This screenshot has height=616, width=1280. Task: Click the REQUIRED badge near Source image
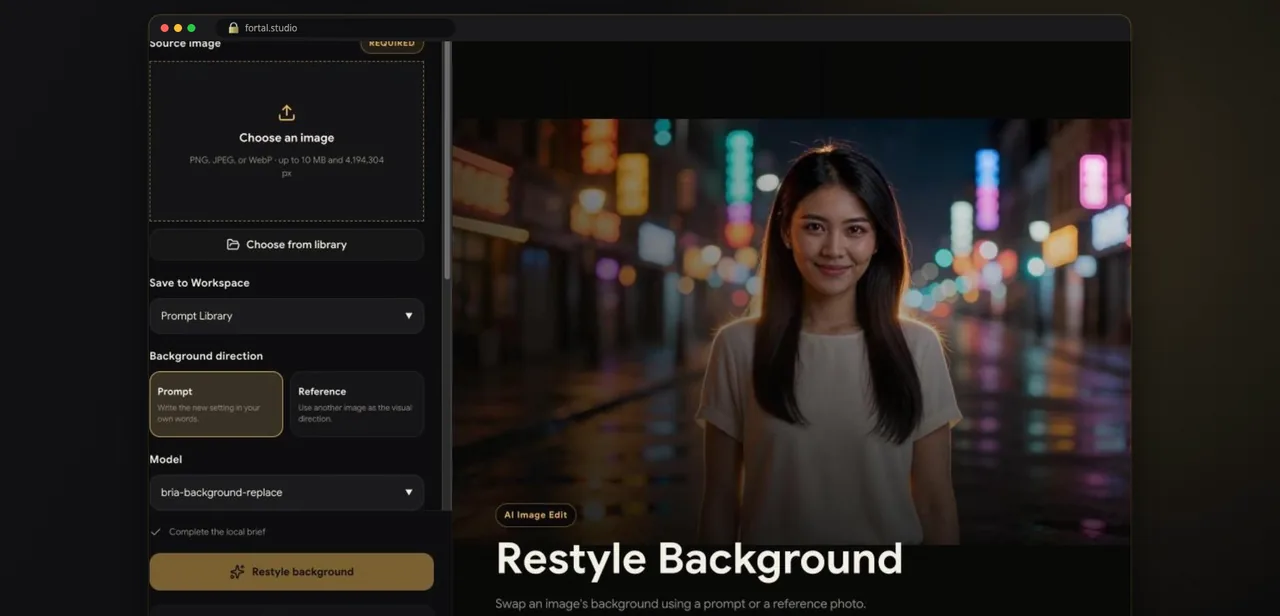(392, 43)
